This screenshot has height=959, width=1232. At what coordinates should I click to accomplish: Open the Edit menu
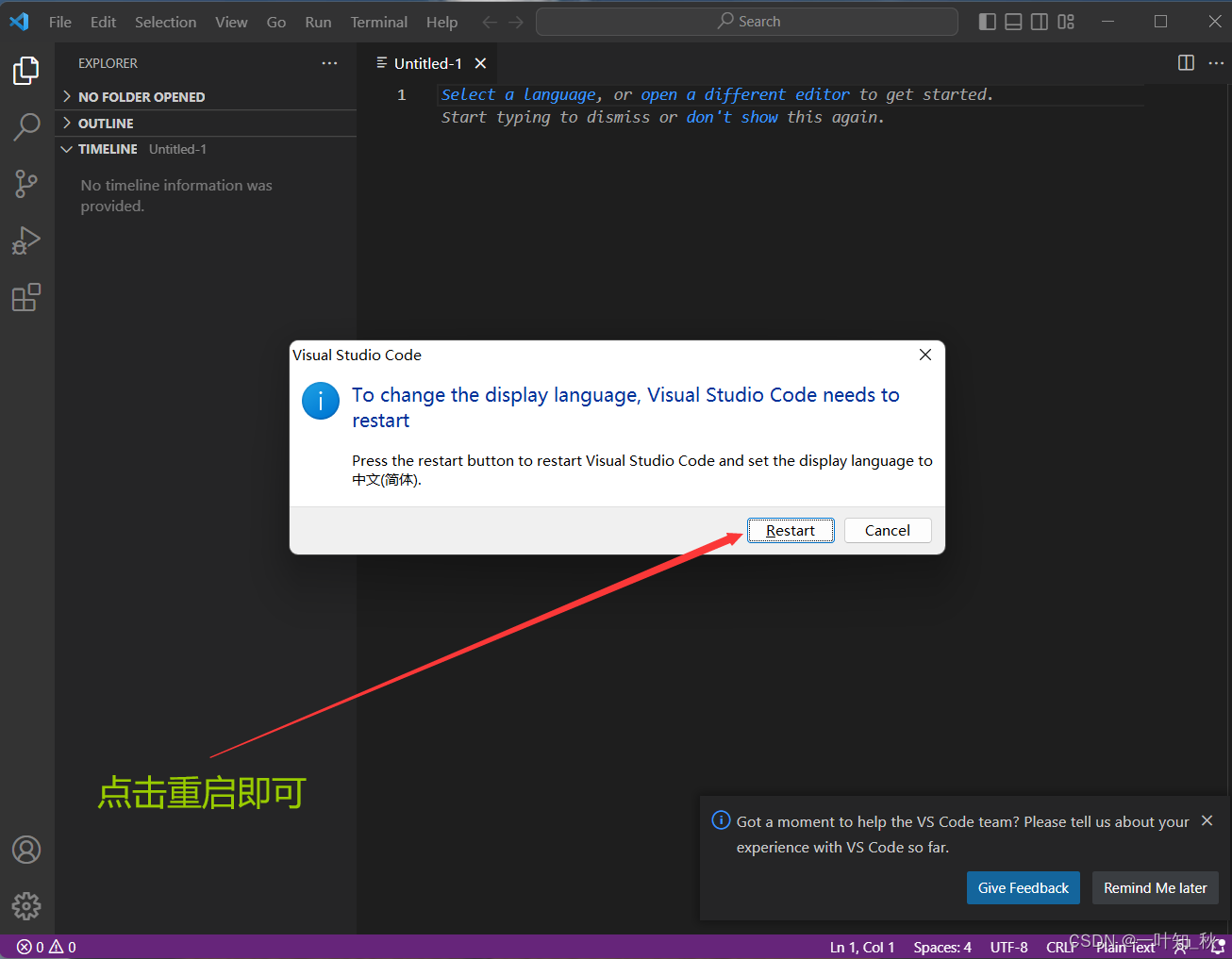pyautogui.click(x=103, y=22)
